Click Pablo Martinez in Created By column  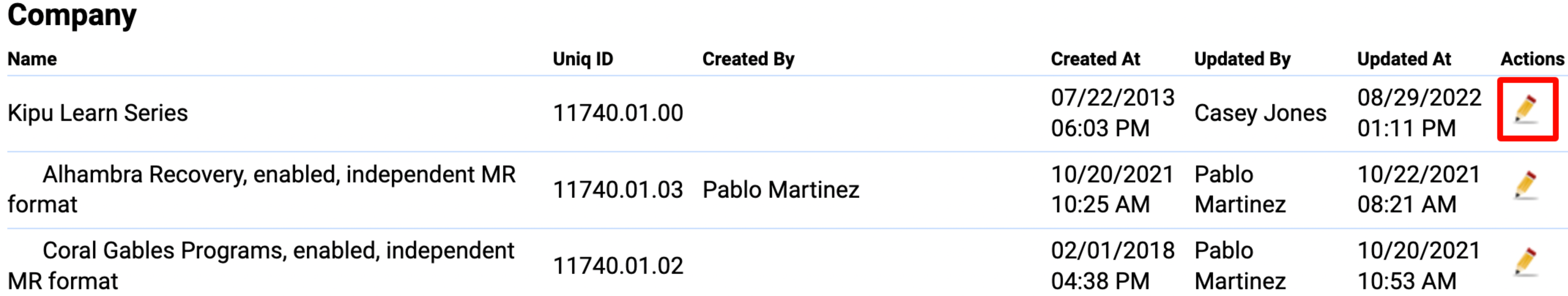click(780, 190)
